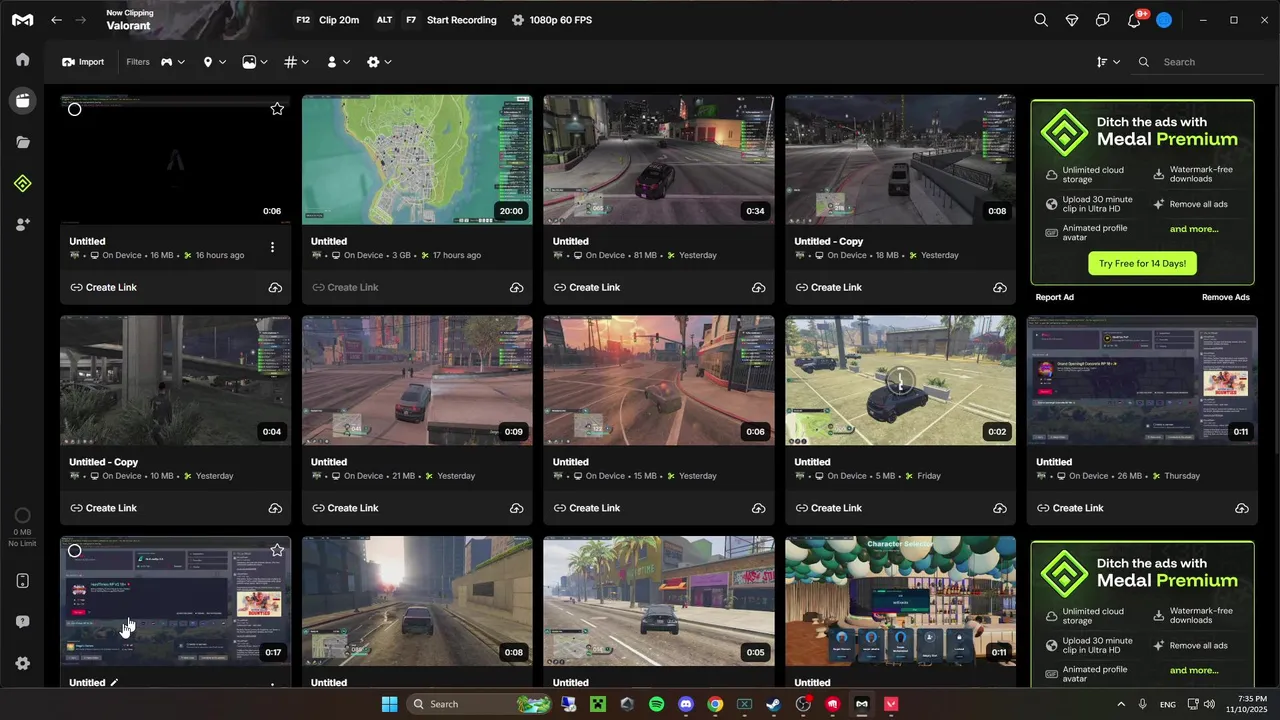Open the sort order dropdown
This screenshot has width=1280, height=720.
click(1108, 62)
